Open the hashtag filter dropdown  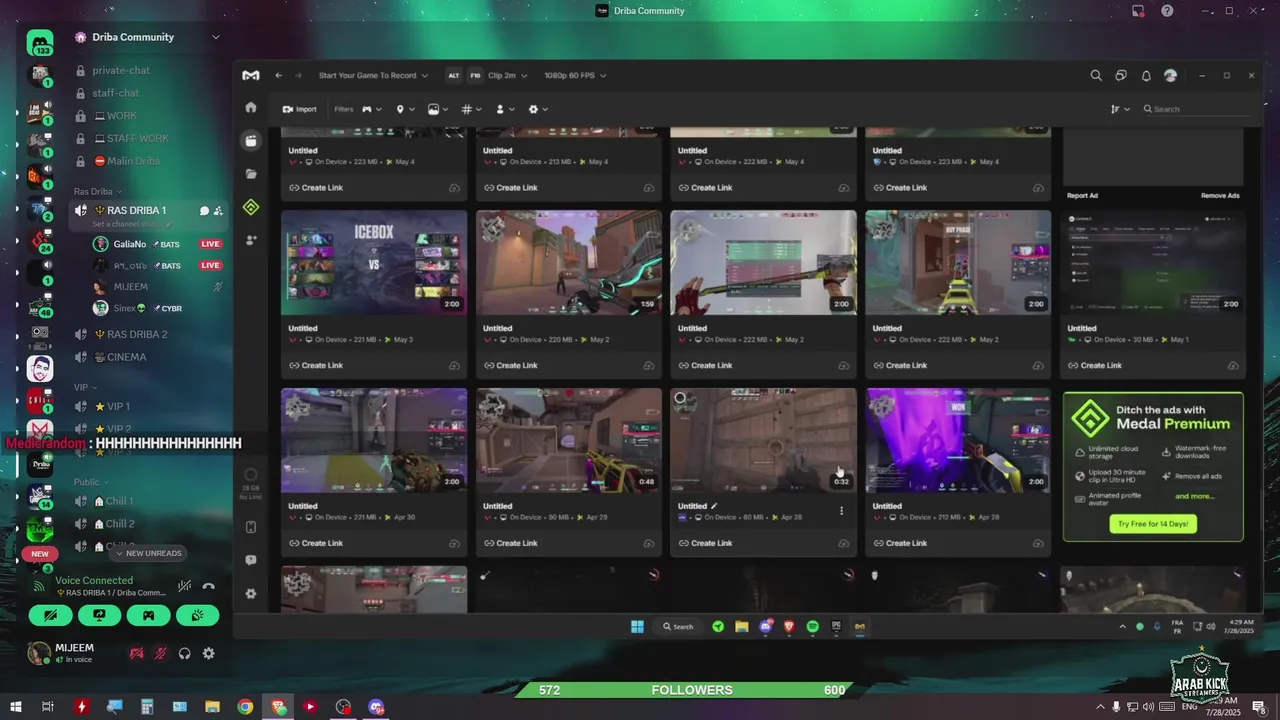point(472,109)
